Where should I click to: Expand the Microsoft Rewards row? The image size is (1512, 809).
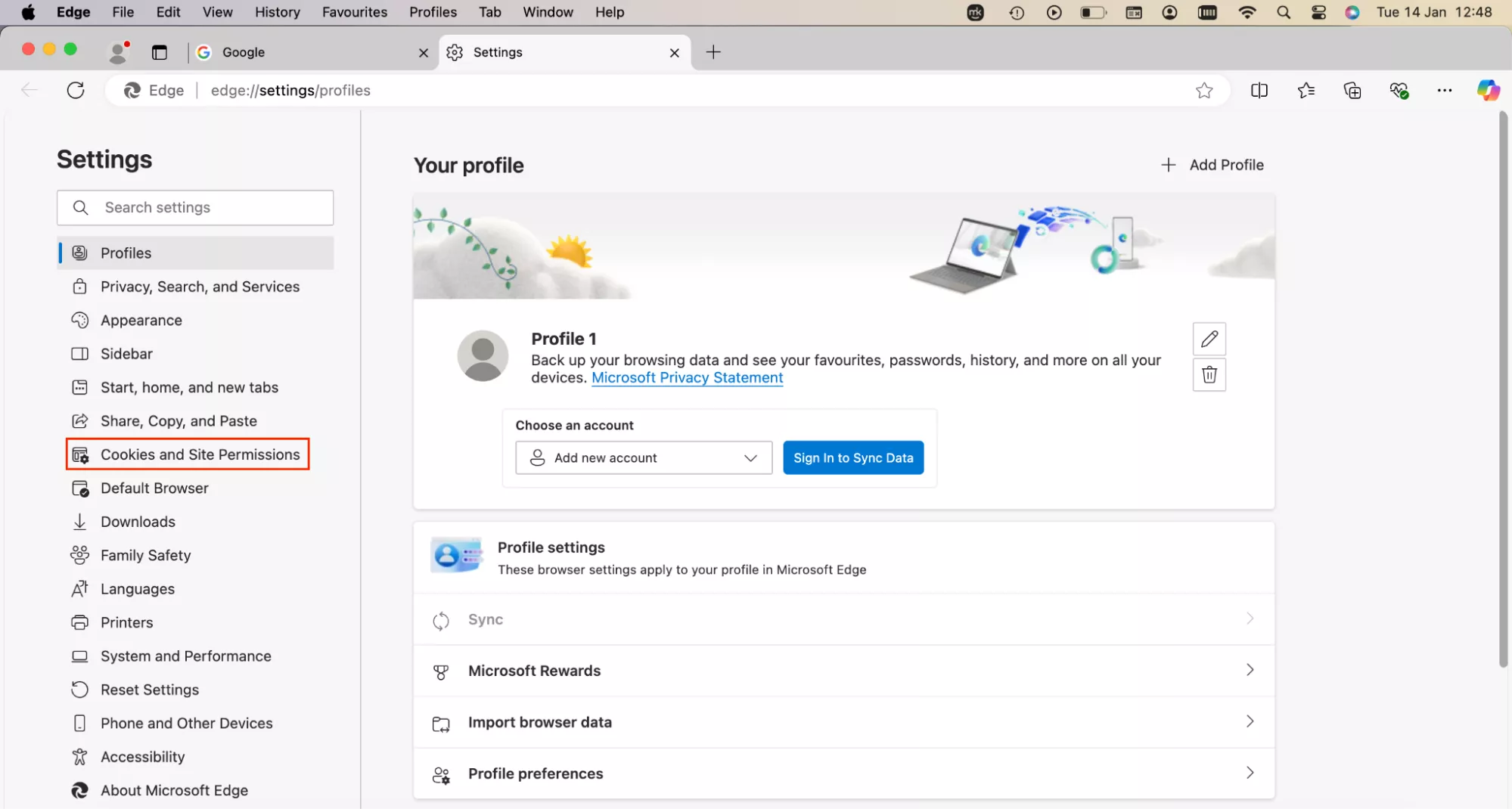(843, 671)
